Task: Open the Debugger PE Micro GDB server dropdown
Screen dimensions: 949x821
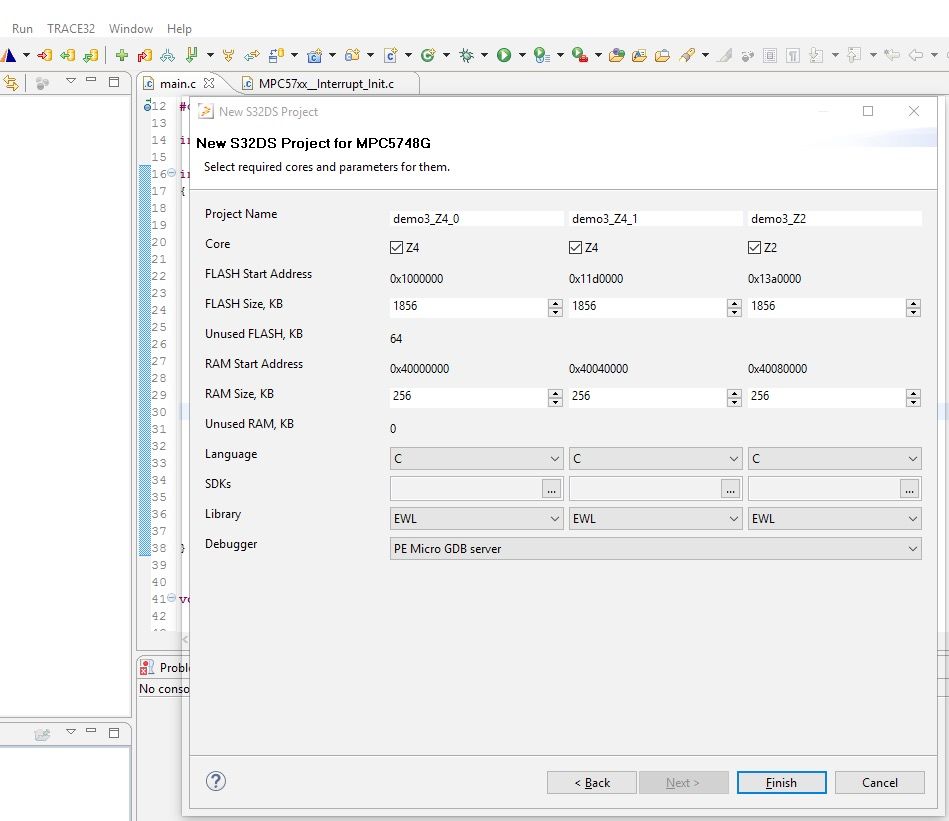Action: point(655,549)
